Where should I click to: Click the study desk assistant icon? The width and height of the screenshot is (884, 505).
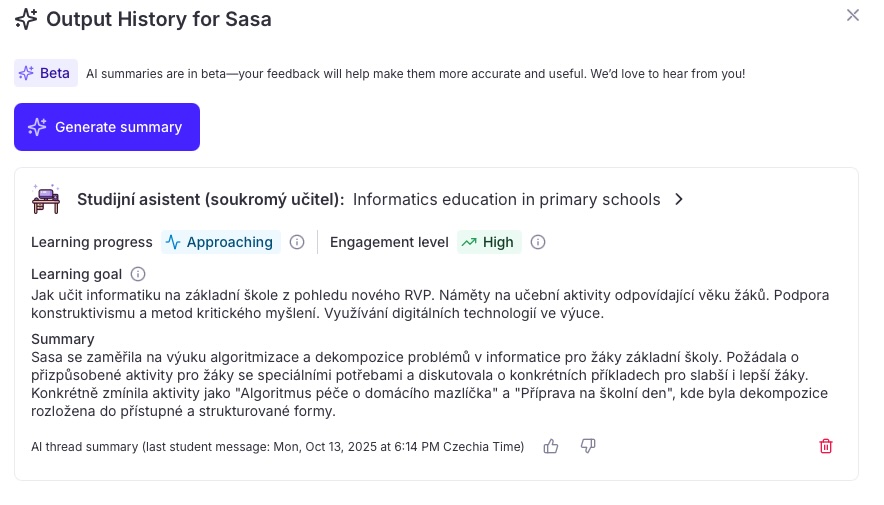coord(46,199)
